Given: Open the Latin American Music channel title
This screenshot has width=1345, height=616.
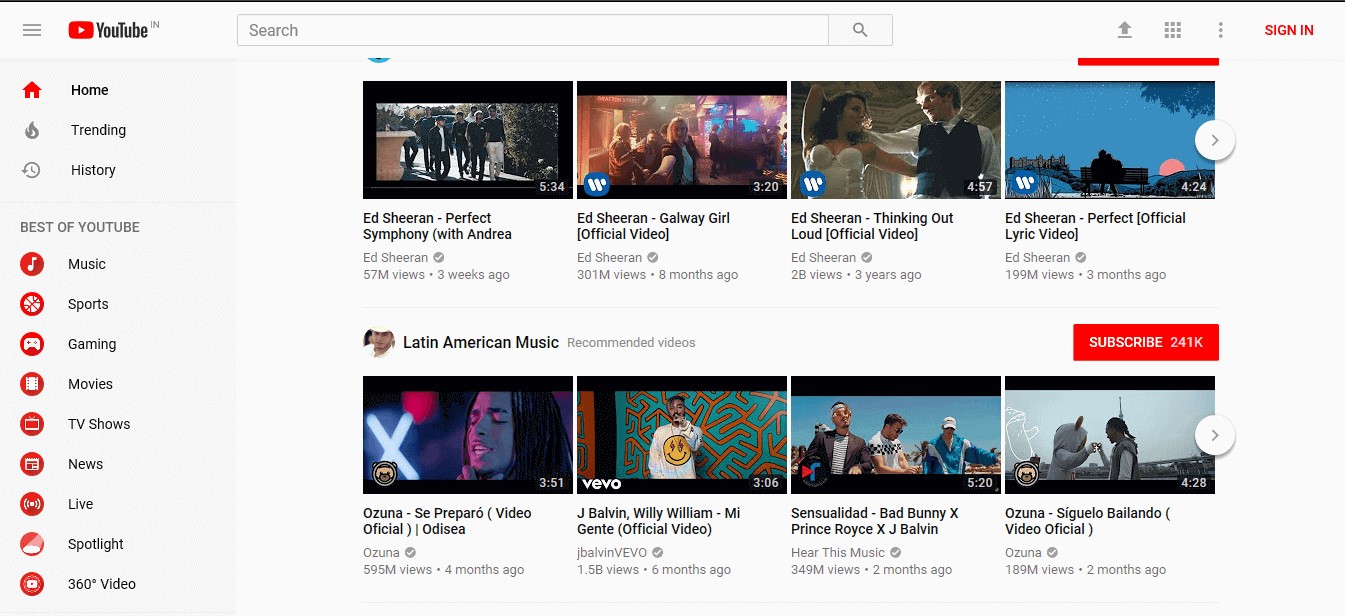Looking at the screenshot, I should pos(481,342).
